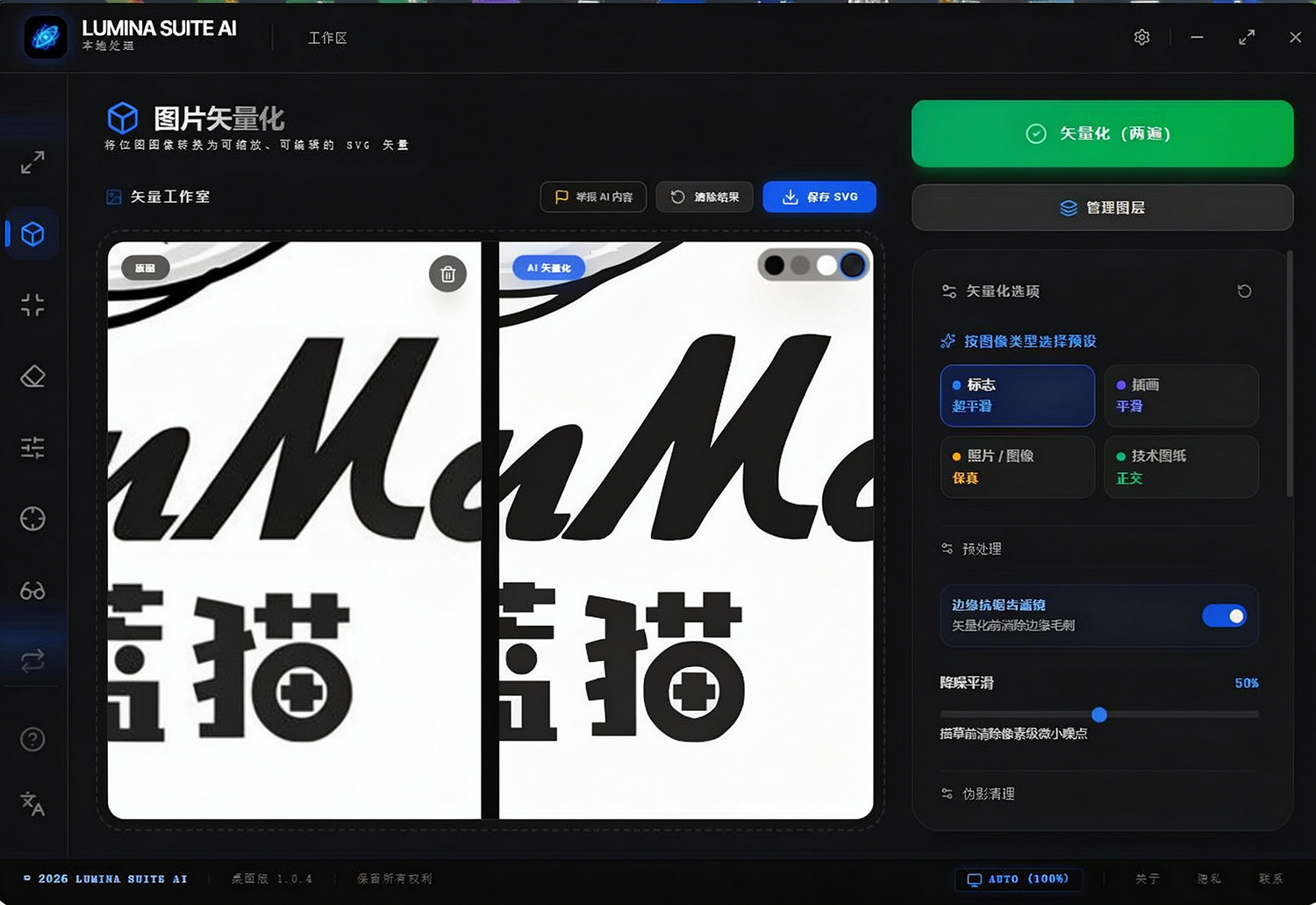Reset vectorization options with circular arrow icon

1244,291
